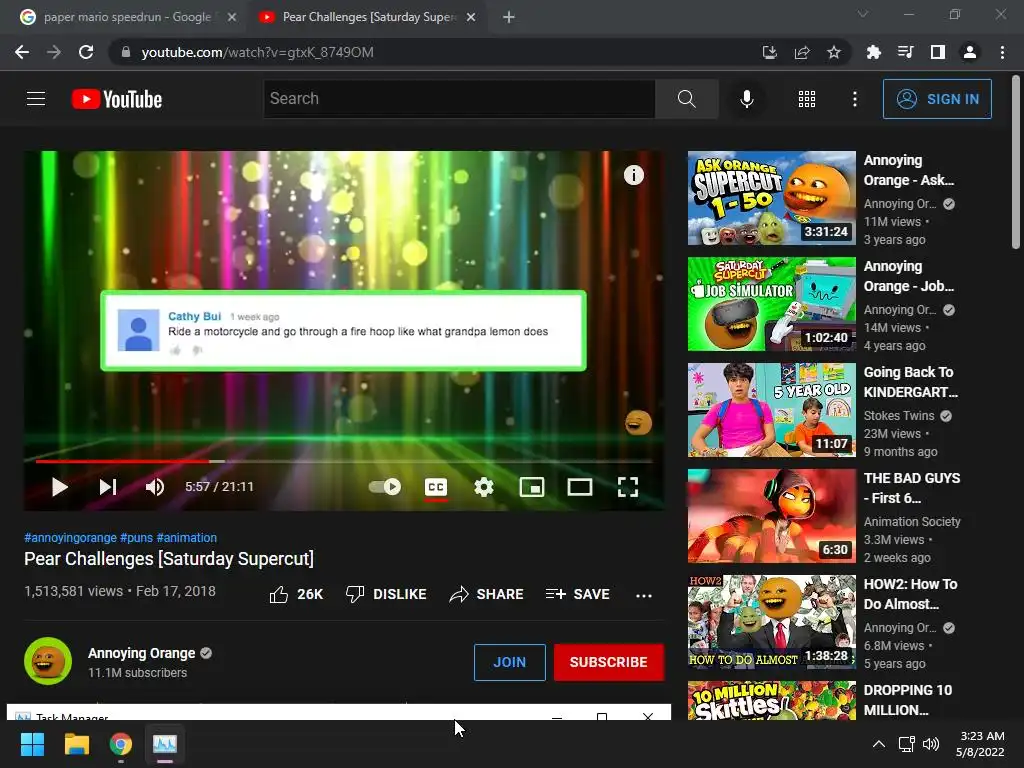Focus the YouTube Search field
This screenshot has height=768, width=1024.
pyautogui.click(x=459, y=99)
